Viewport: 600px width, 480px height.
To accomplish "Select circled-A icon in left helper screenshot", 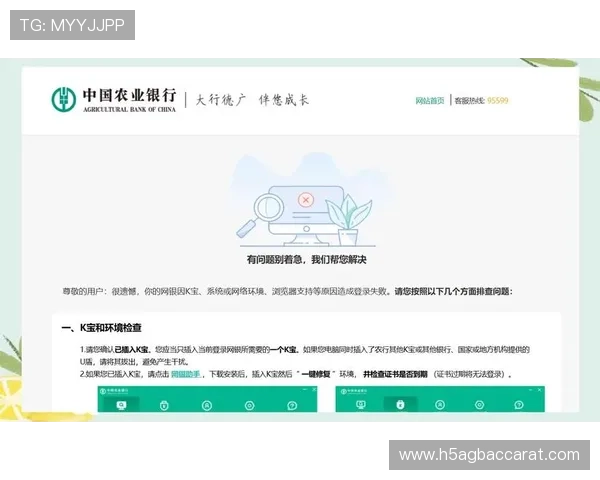I will point(207,405).
